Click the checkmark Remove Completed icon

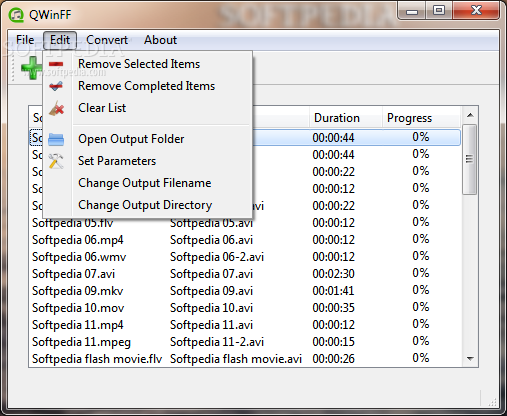56,86
